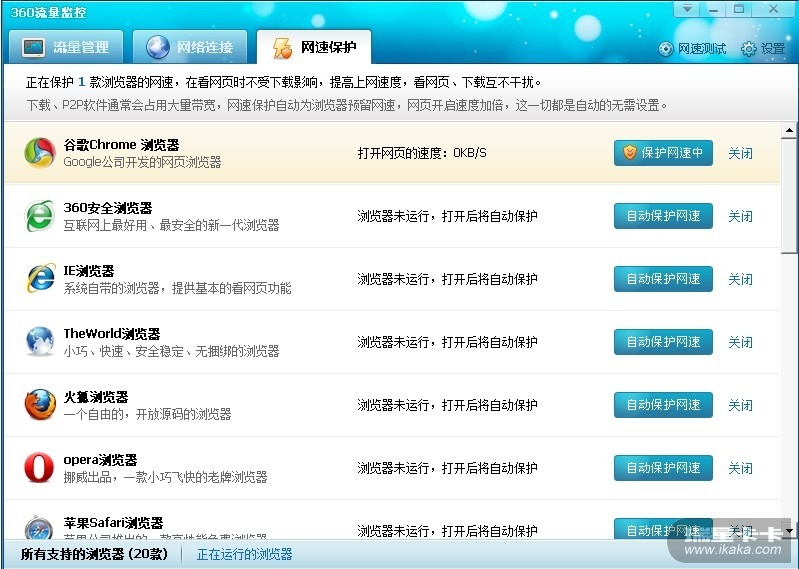Click the 网络连接 globe icon
The height and width of the screenshot is (569, 799).
point(158,47)
